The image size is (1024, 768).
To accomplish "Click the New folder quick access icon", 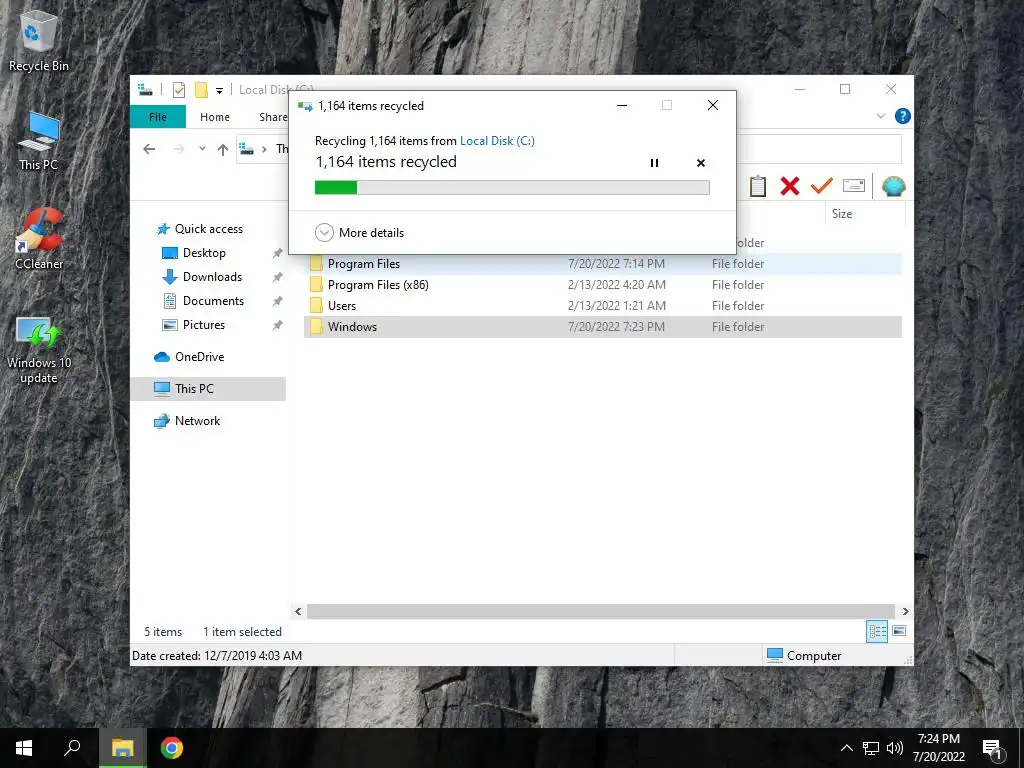I will pyautogui.click(x=201, y=90).
